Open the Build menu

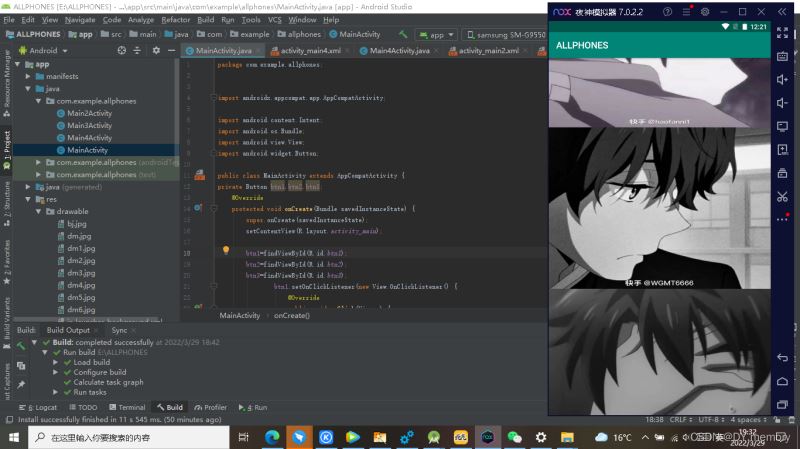(x=205, y=19)
